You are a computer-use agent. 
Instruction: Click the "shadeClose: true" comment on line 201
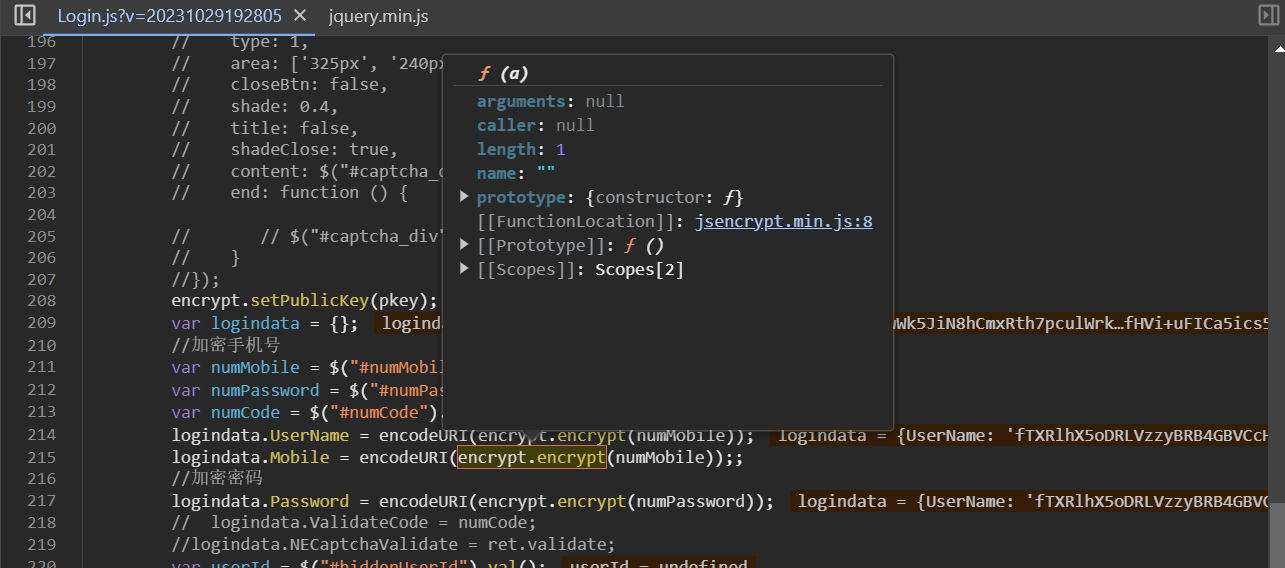314,149
